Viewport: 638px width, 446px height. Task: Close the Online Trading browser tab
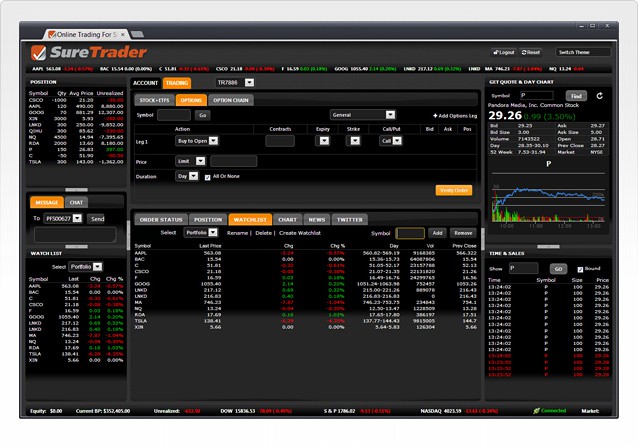122,35
